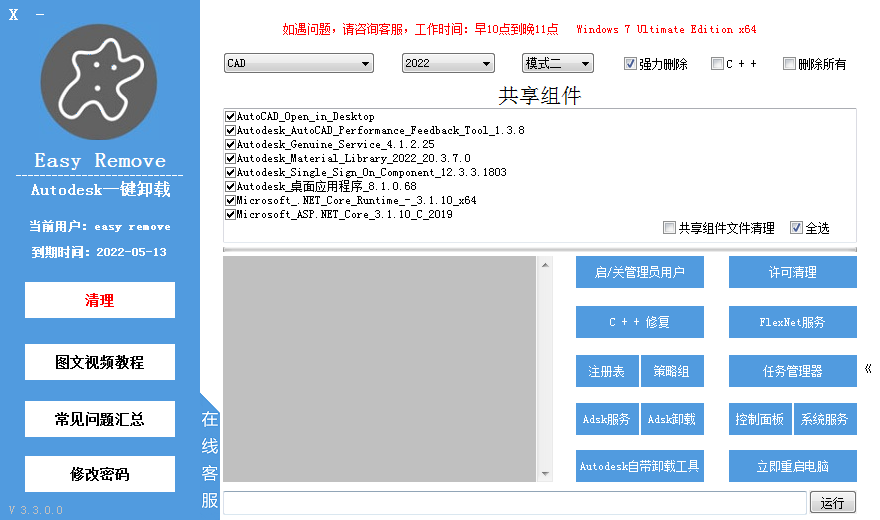Click the 运行 run button
Screen dimensions: 880x520
point(832,503)
